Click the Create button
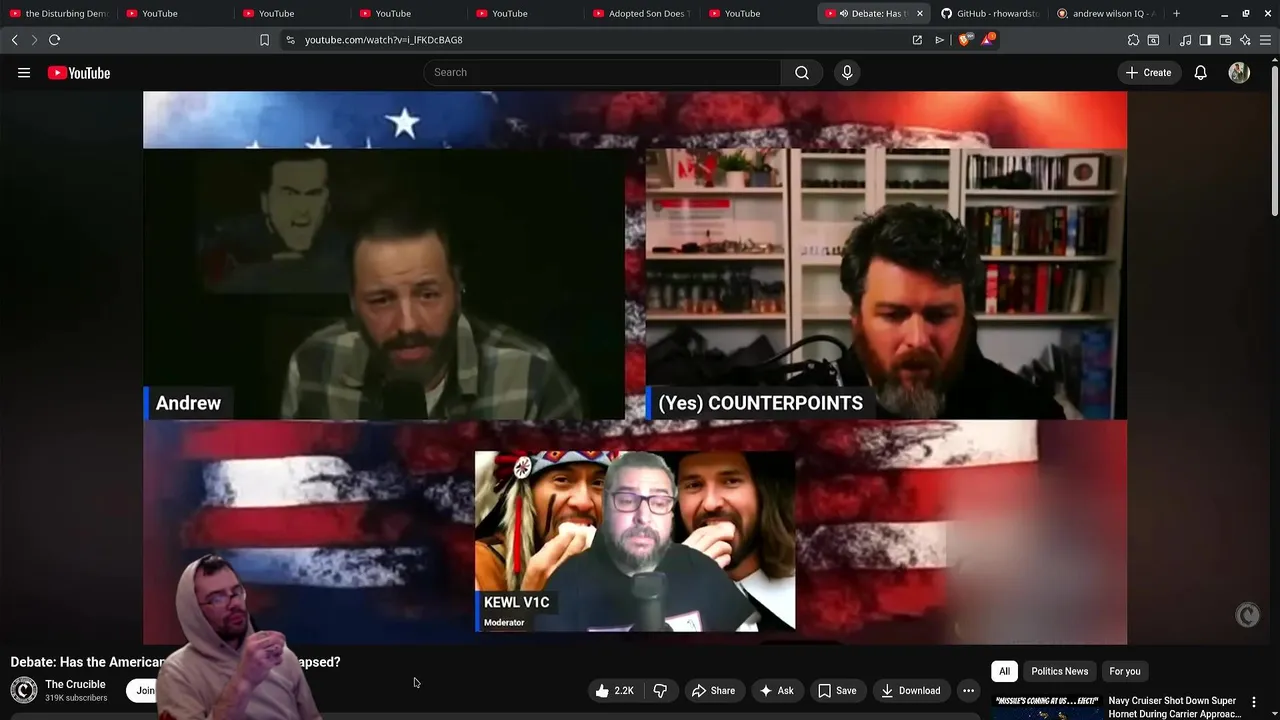This screenshot has height=720, width=1280. [1148, 73]
